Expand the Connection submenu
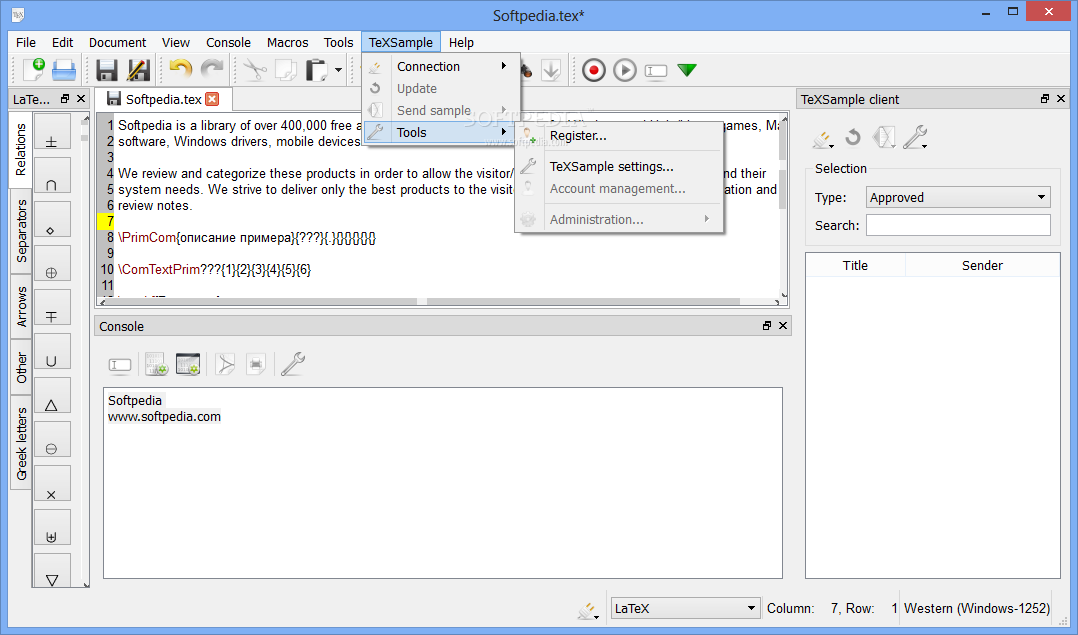1078x635 pixels. point(441,67)
